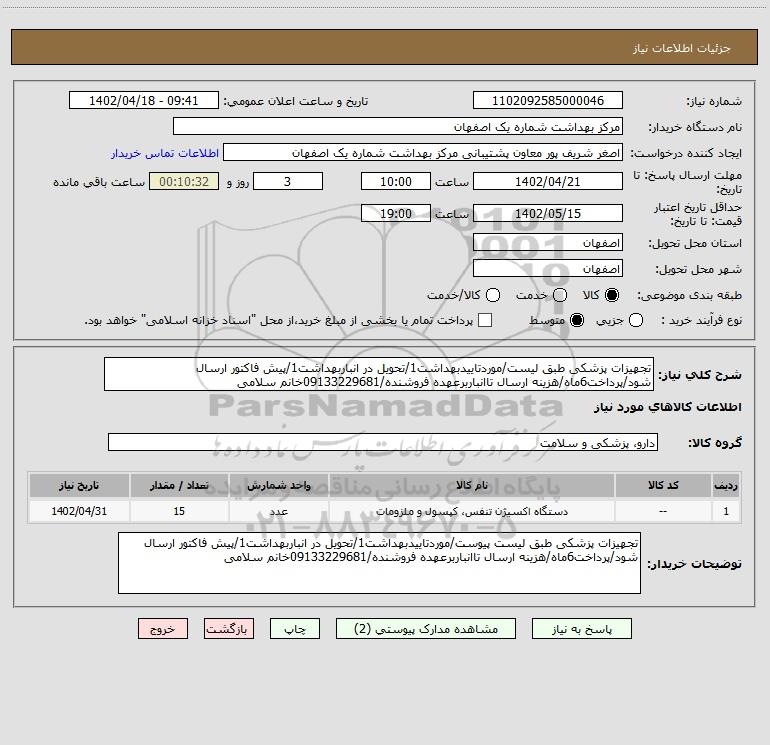Click the اطلاعات کالاهای مورد نیاز heading
Viewport: 770px width, 745px height.
point(667,407)
